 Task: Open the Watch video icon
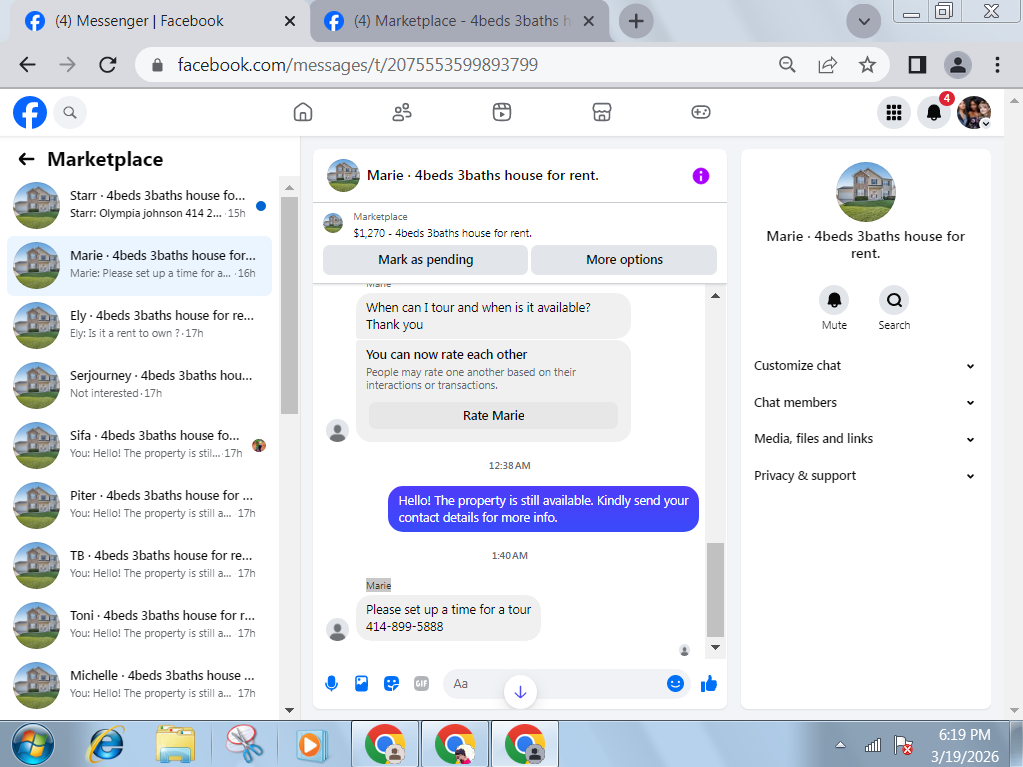502,112
